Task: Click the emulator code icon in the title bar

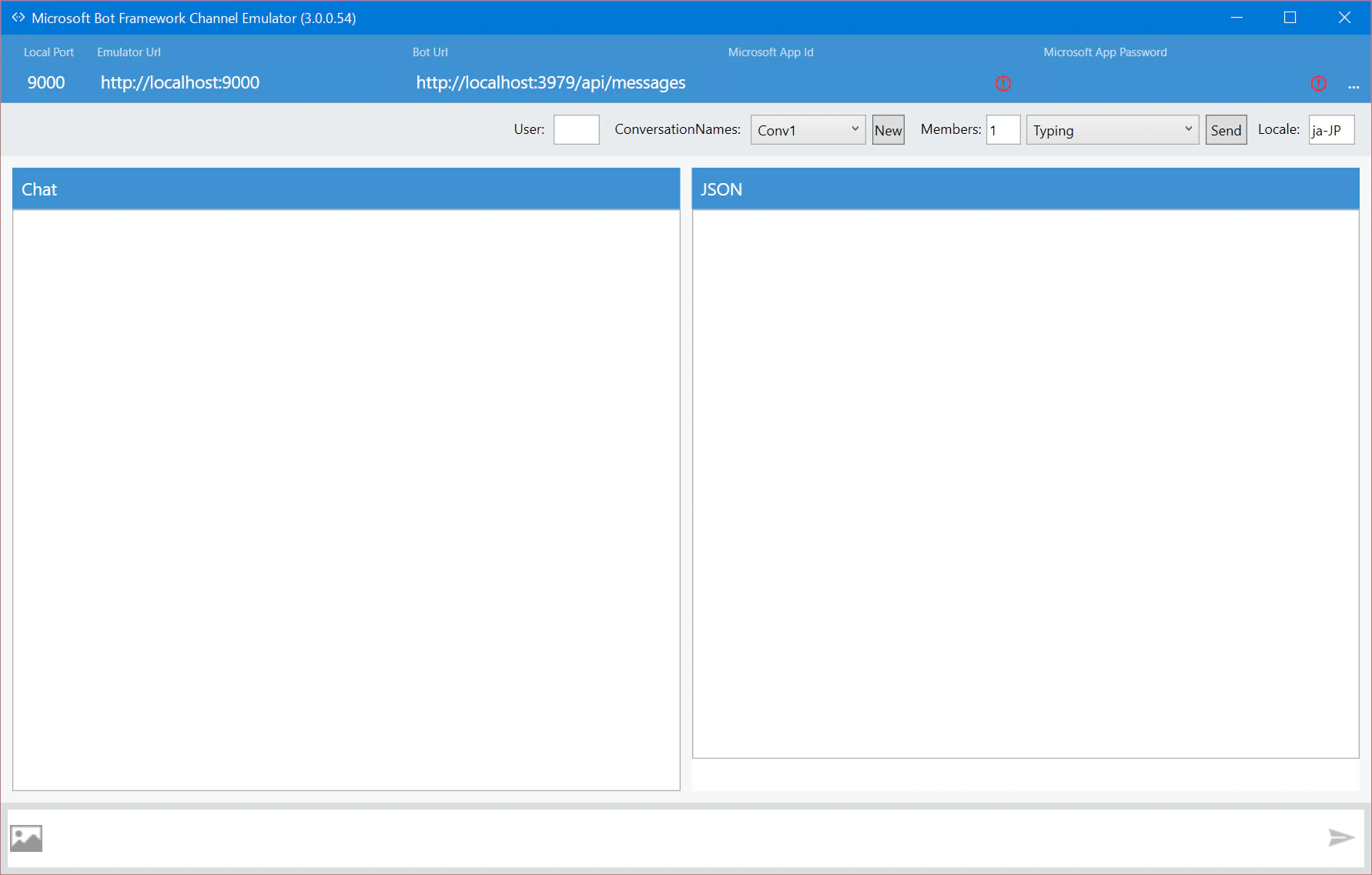Action: [18, 17]
